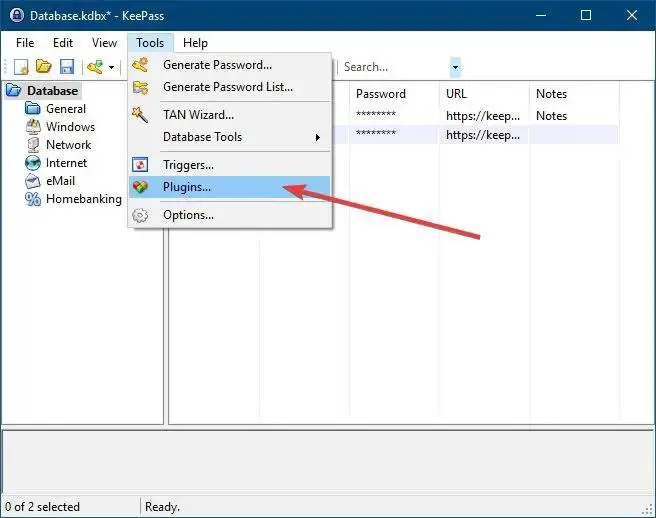Click the General folder icon

coord(33,109)
